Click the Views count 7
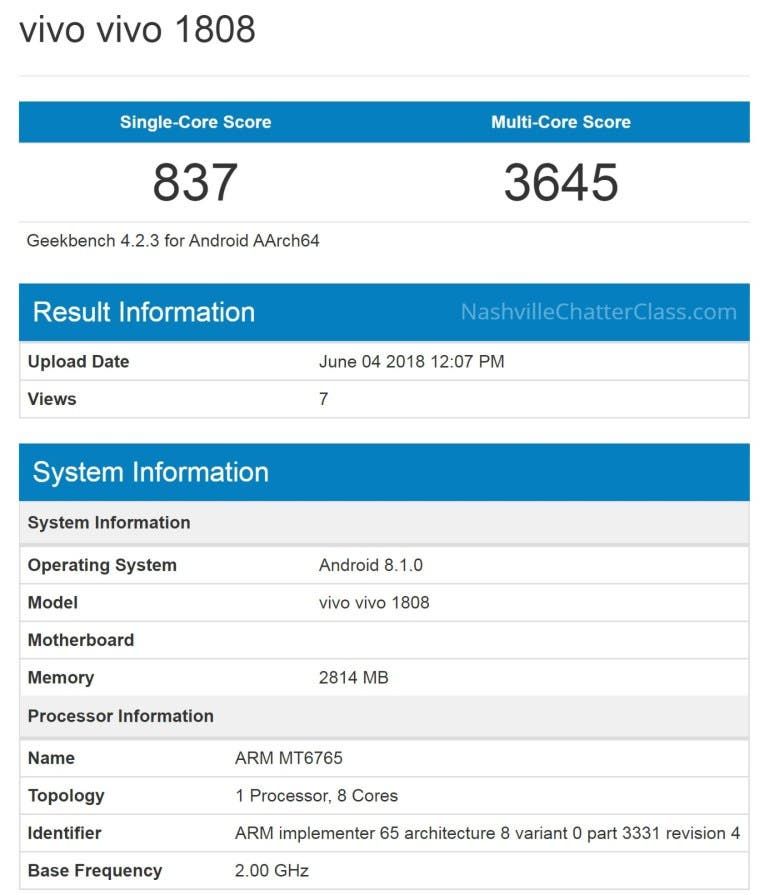 pos(324,399)
